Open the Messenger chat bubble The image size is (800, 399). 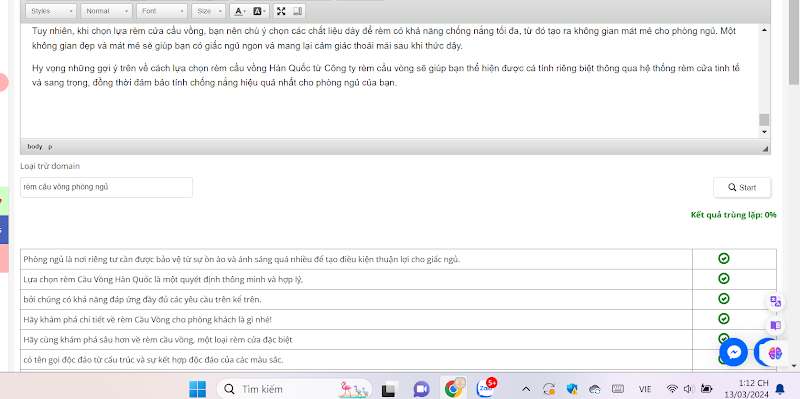734,353
